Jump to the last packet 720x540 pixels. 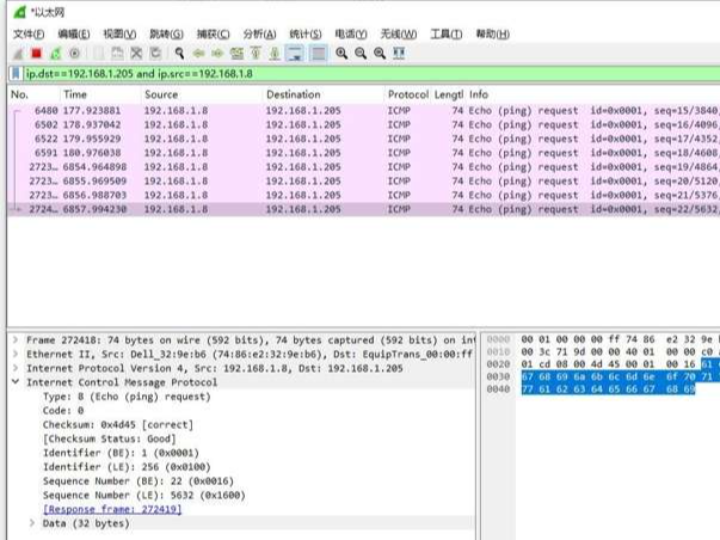coord(275,53)
